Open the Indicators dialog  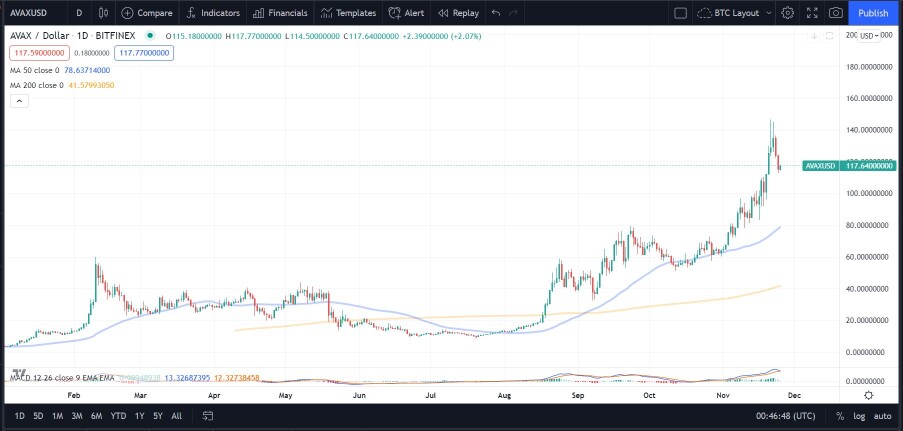[213, 13]
